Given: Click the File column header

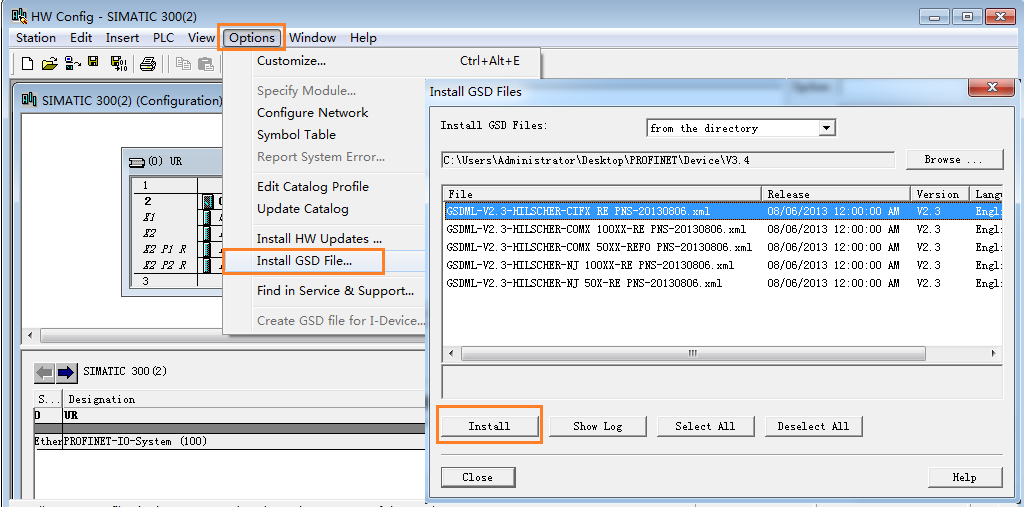Looking at the screenshot, I should [602, 194].
